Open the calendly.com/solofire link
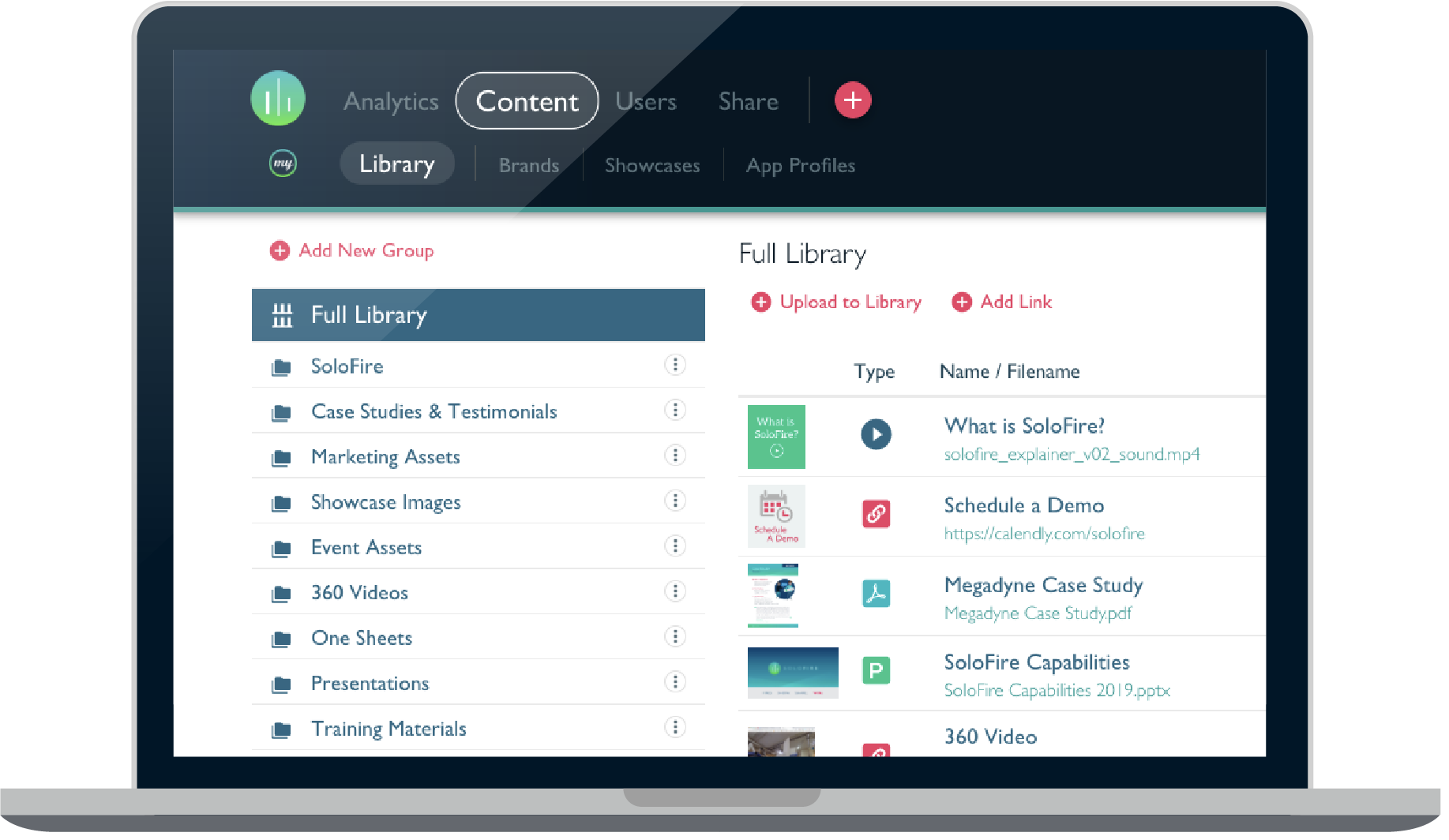This screenshot has height=840, width=1449. point(1044,534)
